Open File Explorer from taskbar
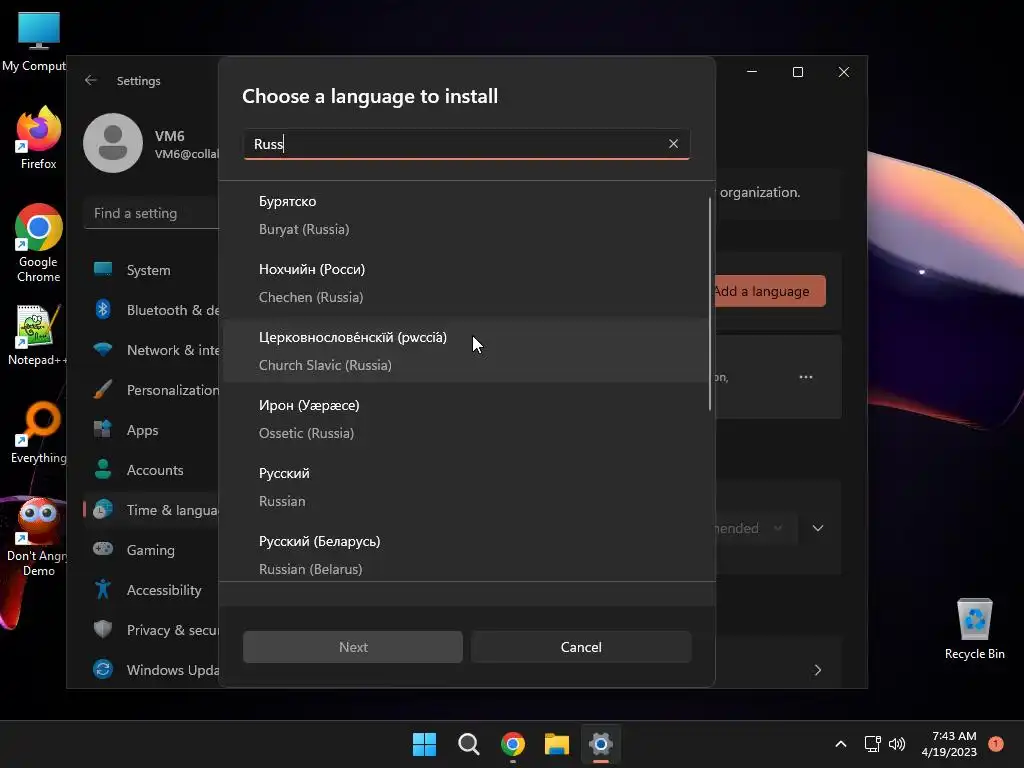1024x768 pixels. (x=557, y=744)
